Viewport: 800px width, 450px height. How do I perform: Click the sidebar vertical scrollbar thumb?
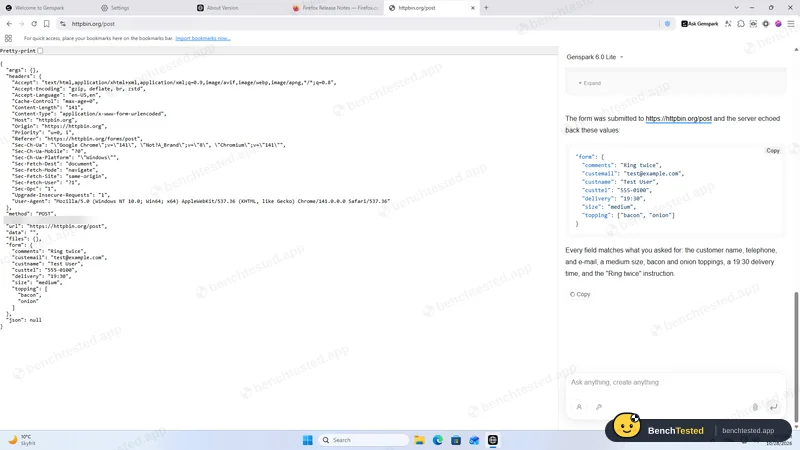(796, 357)
